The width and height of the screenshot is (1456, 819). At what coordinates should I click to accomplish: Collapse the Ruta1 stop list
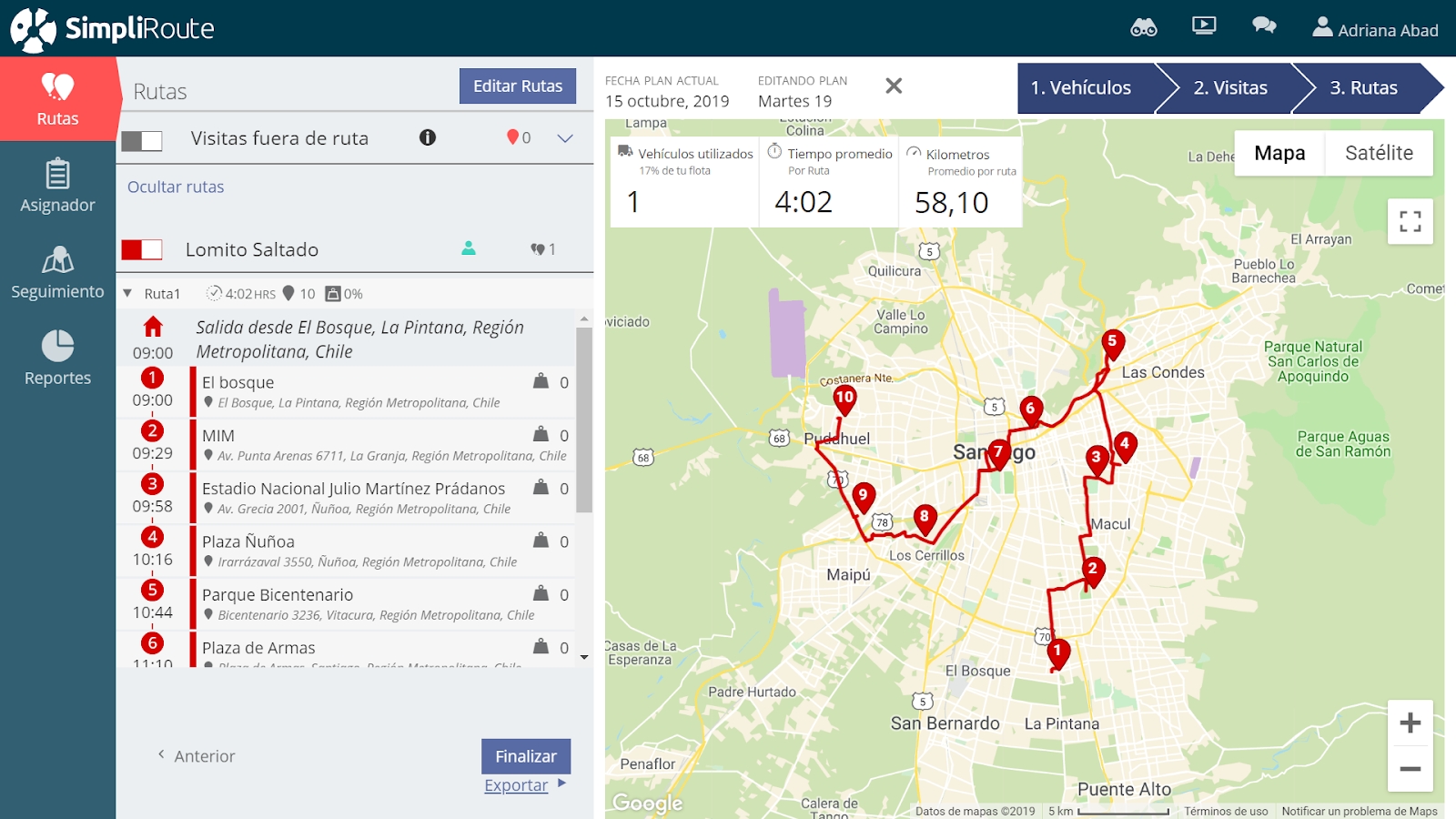[x=128, y=293]
